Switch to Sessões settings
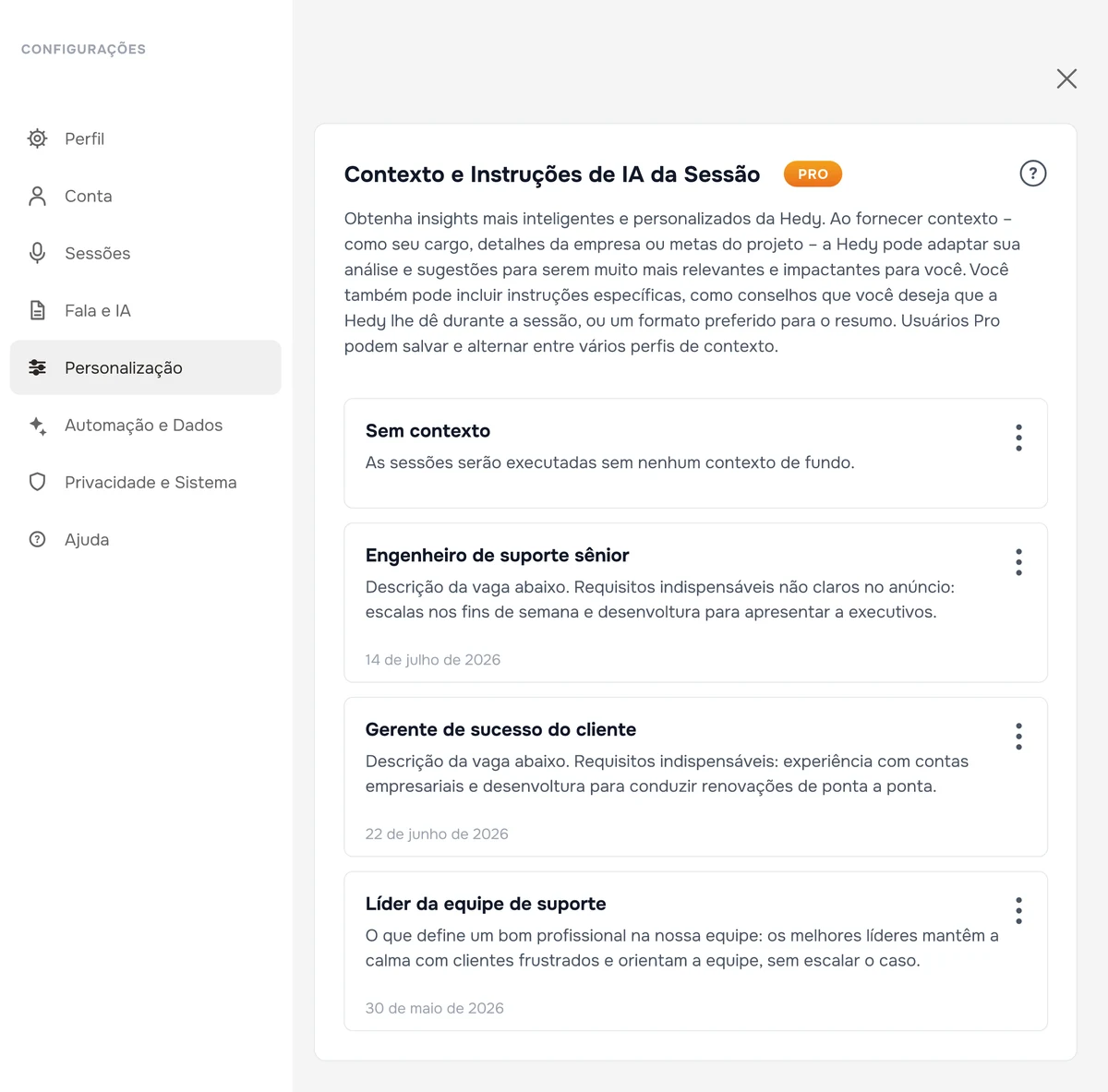Screen dimensions: 1108x1092 point(146,253)
